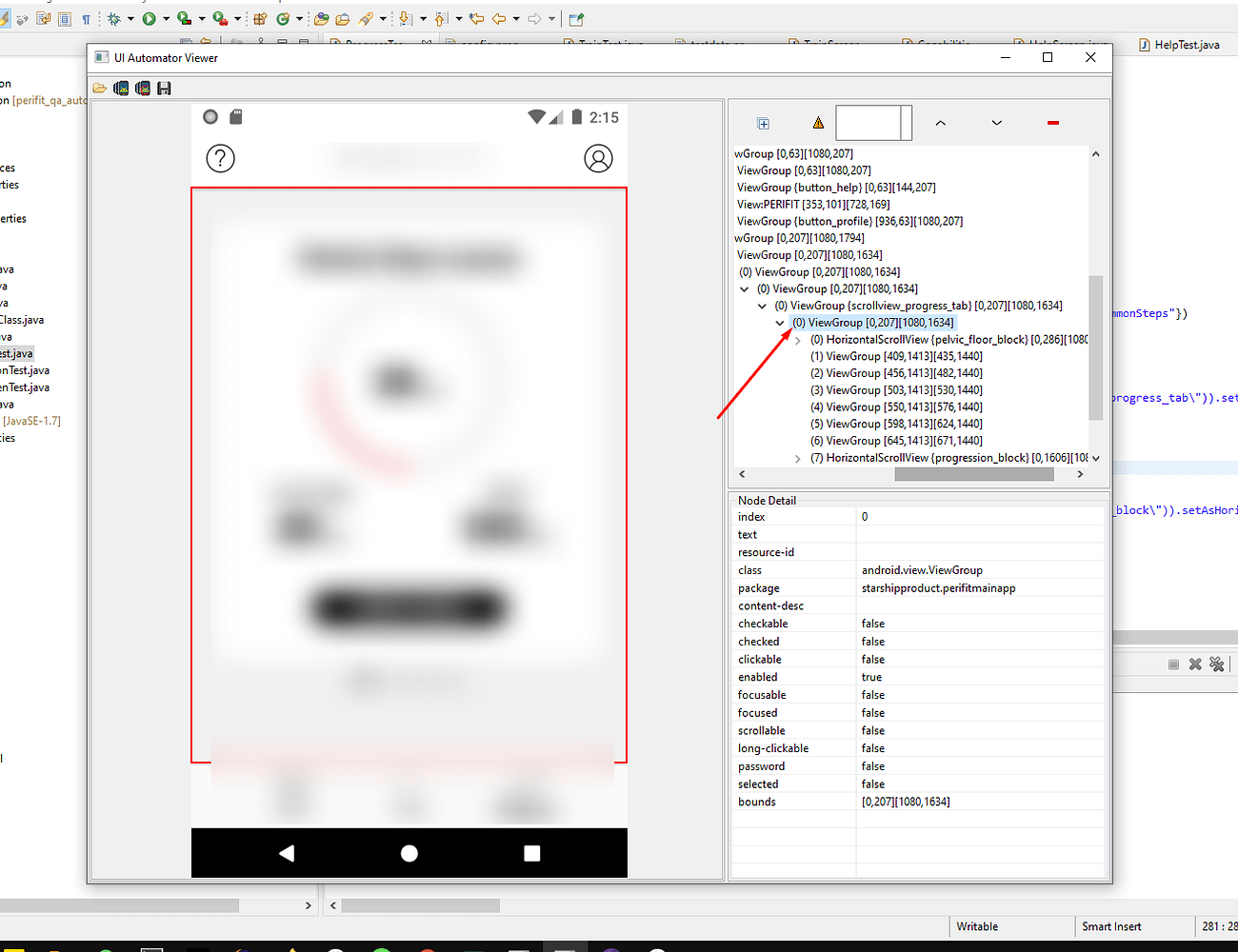
Task: Tap the profile icon in phone screenshot
Action: 598,158
